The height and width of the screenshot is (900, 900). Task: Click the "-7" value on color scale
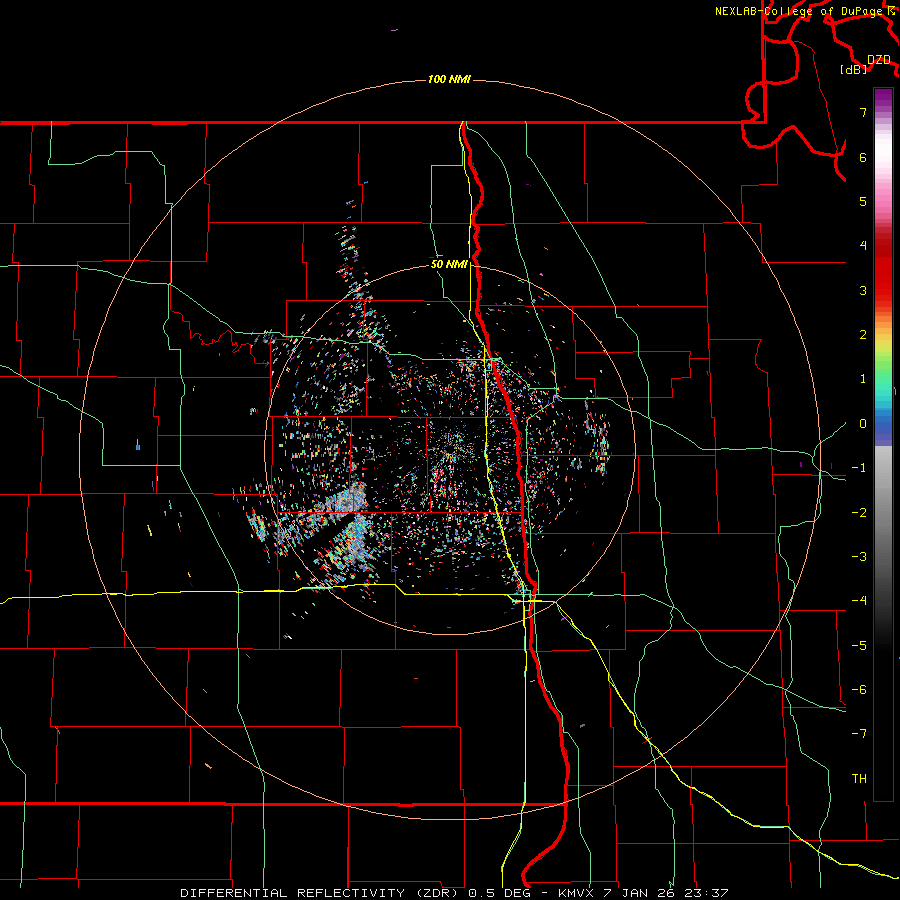click(859, 734)
